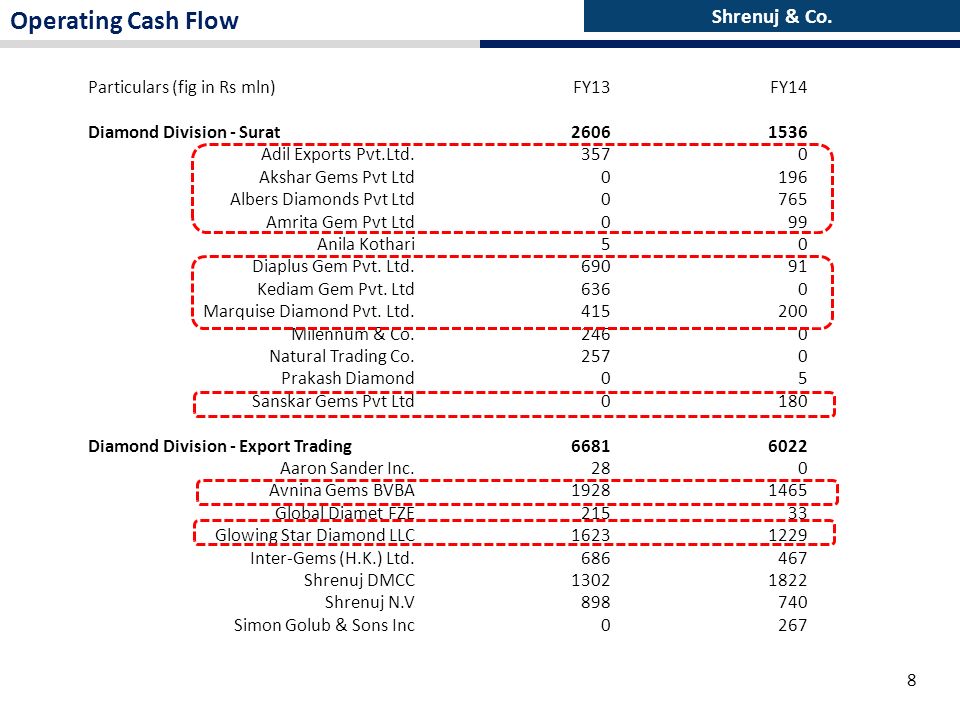Image resolution: width=960 pixels, height=720 pixels.
Task: Click Kediam Gem FY13 value 636
Action: tap(596, 289)
